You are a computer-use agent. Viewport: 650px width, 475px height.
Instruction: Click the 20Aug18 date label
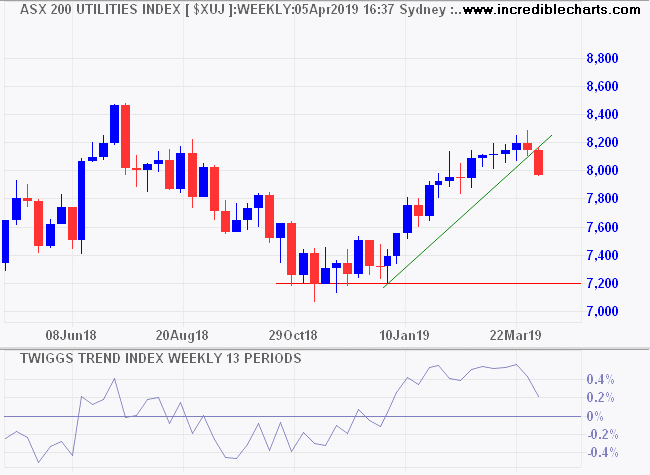tap(182, 335)
